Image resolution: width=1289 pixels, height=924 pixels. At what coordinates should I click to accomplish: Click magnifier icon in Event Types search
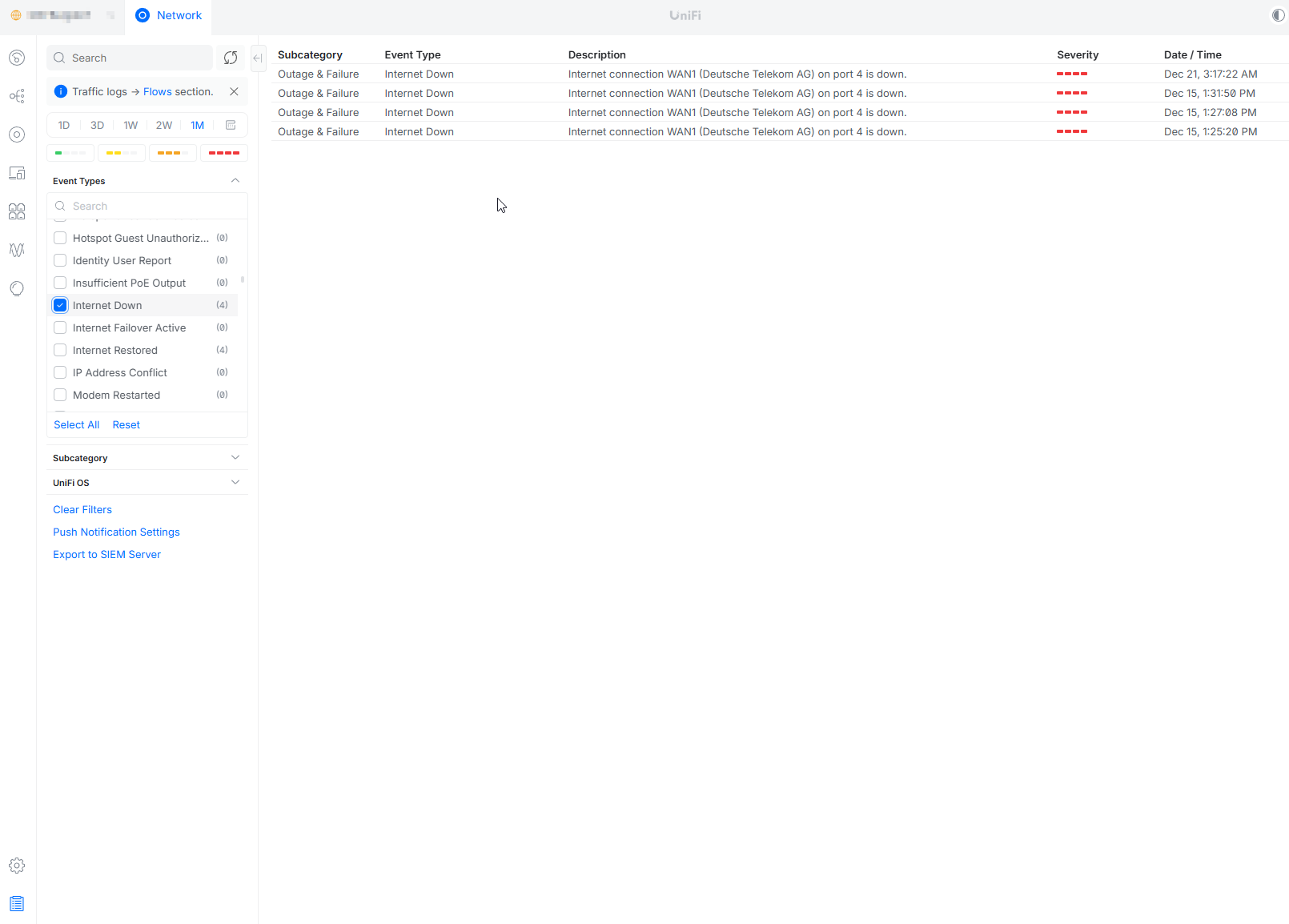60,206
